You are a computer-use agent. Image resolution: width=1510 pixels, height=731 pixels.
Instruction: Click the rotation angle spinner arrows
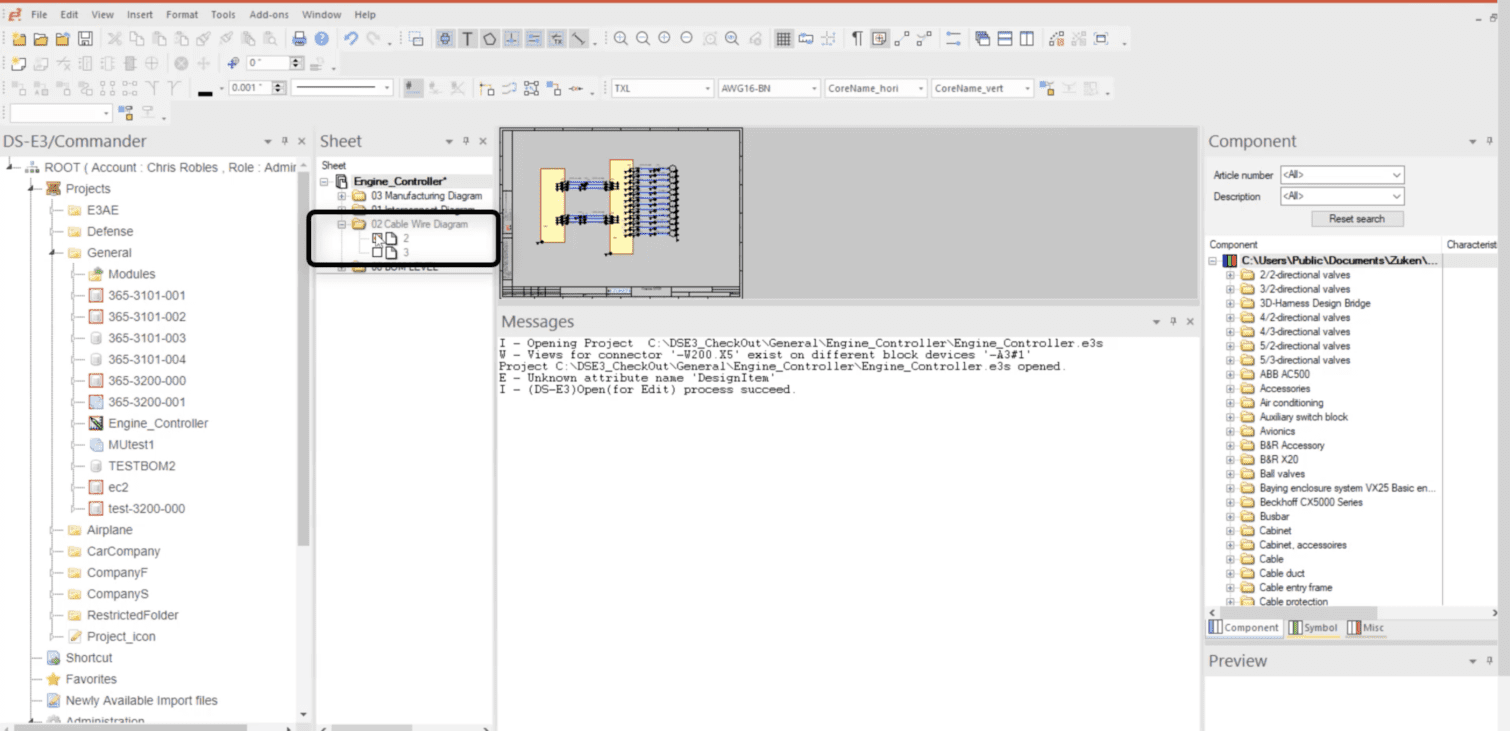296,63
